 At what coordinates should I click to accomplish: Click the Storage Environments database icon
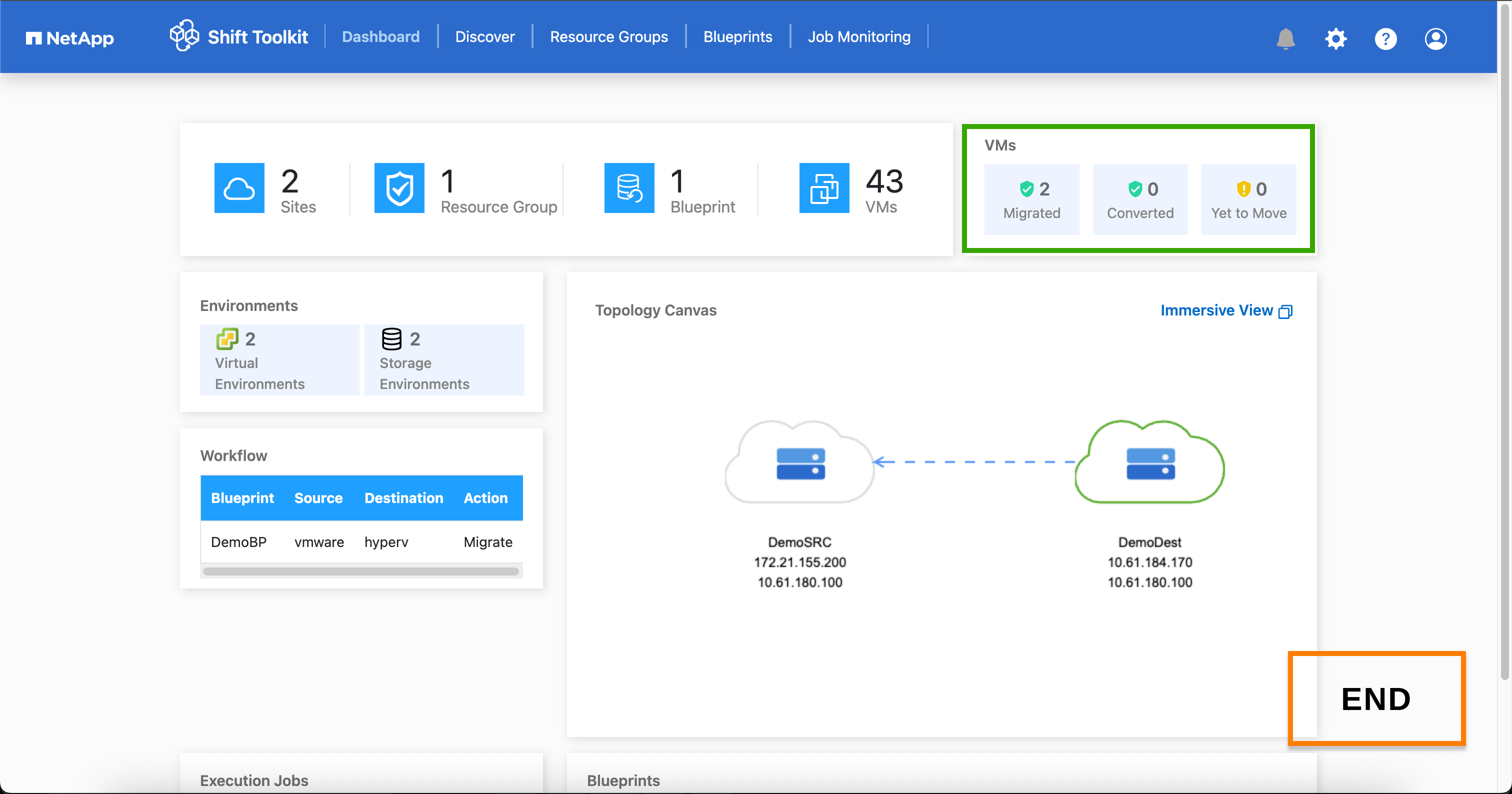391,338
